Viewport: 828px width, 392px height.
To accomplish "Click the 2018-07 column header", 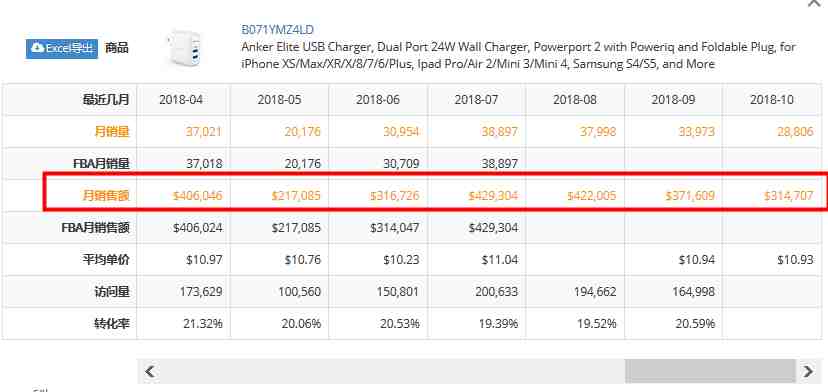I will coord(476,100).
